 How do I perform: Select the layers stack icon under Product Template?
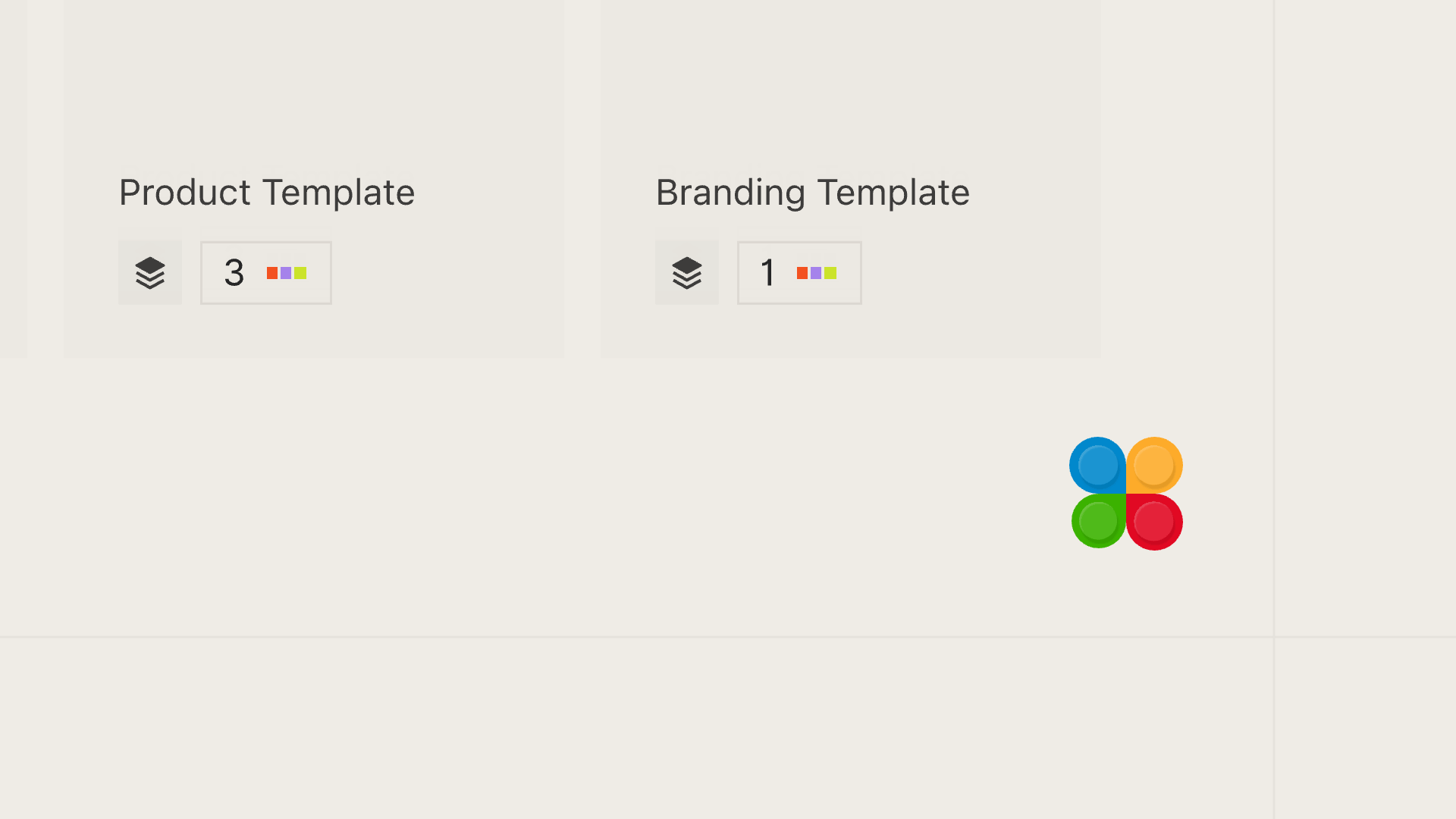(x=150, y=272)
